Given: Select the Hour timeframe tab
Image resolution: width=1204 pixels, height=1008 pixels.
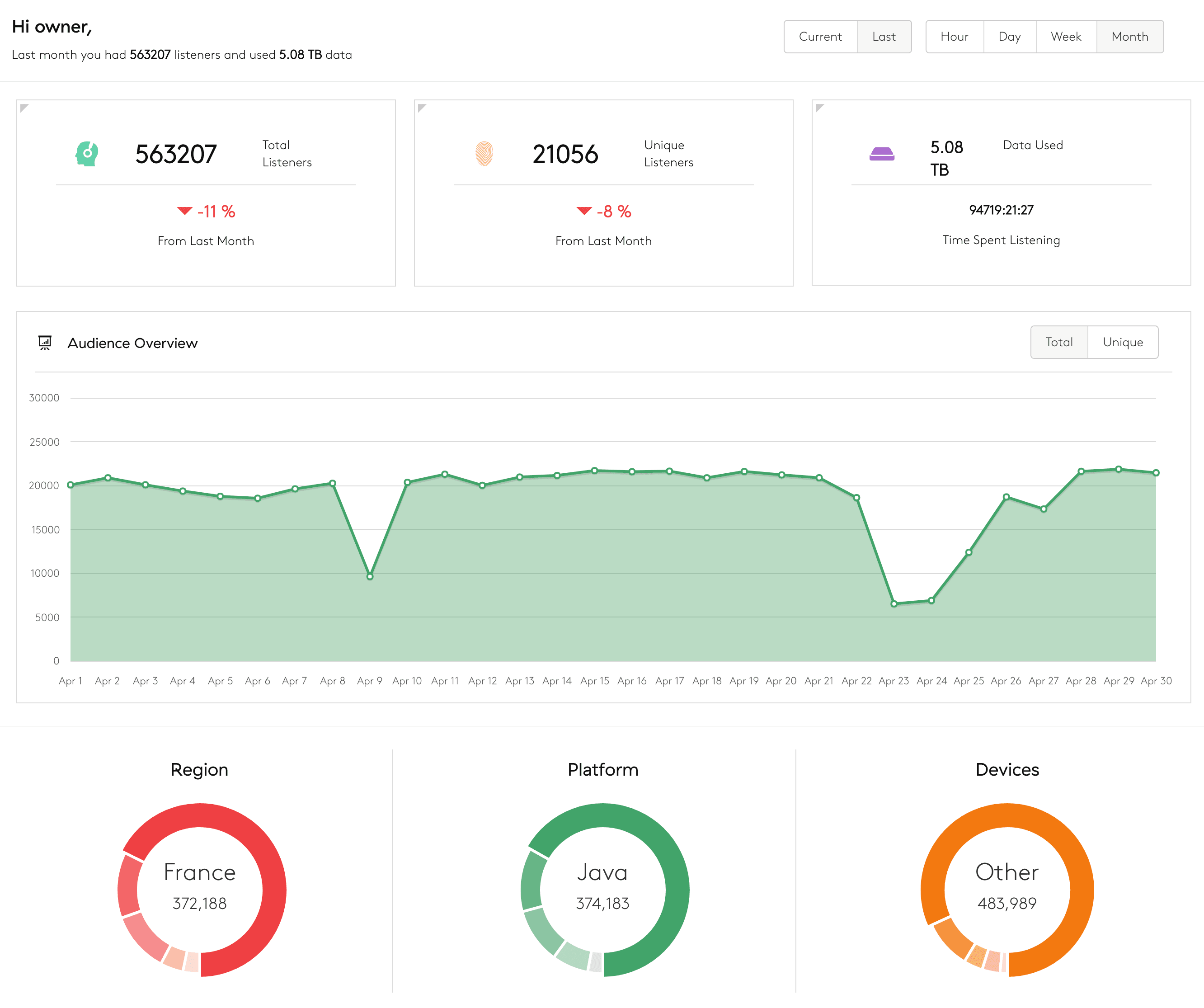Looking at the screenshot, I should pos(954,37).
